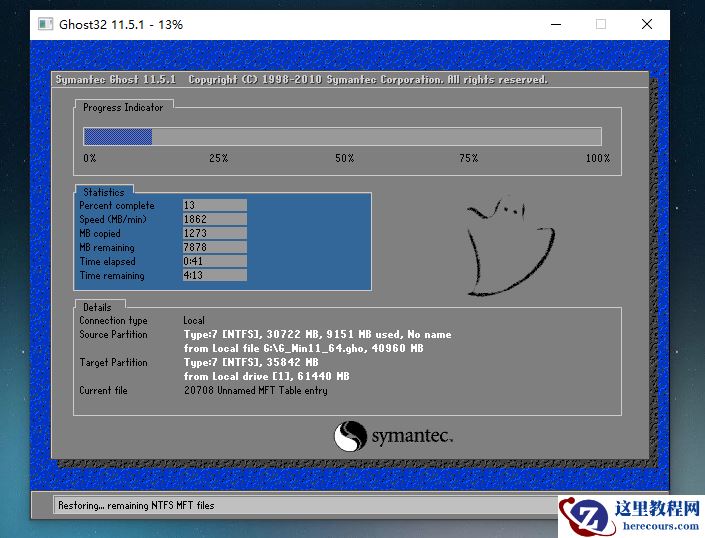Screen dimensions: 705x538
Task: Select the Percent complete value field
Action: pyautogui.click(x=214, y=206)
